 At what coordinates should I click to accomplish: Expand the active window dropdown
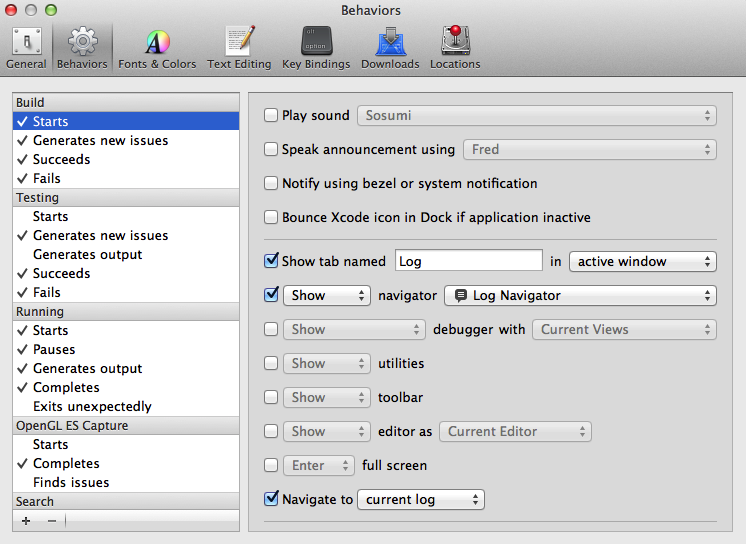pyautogui.click(x=642, y=262)
